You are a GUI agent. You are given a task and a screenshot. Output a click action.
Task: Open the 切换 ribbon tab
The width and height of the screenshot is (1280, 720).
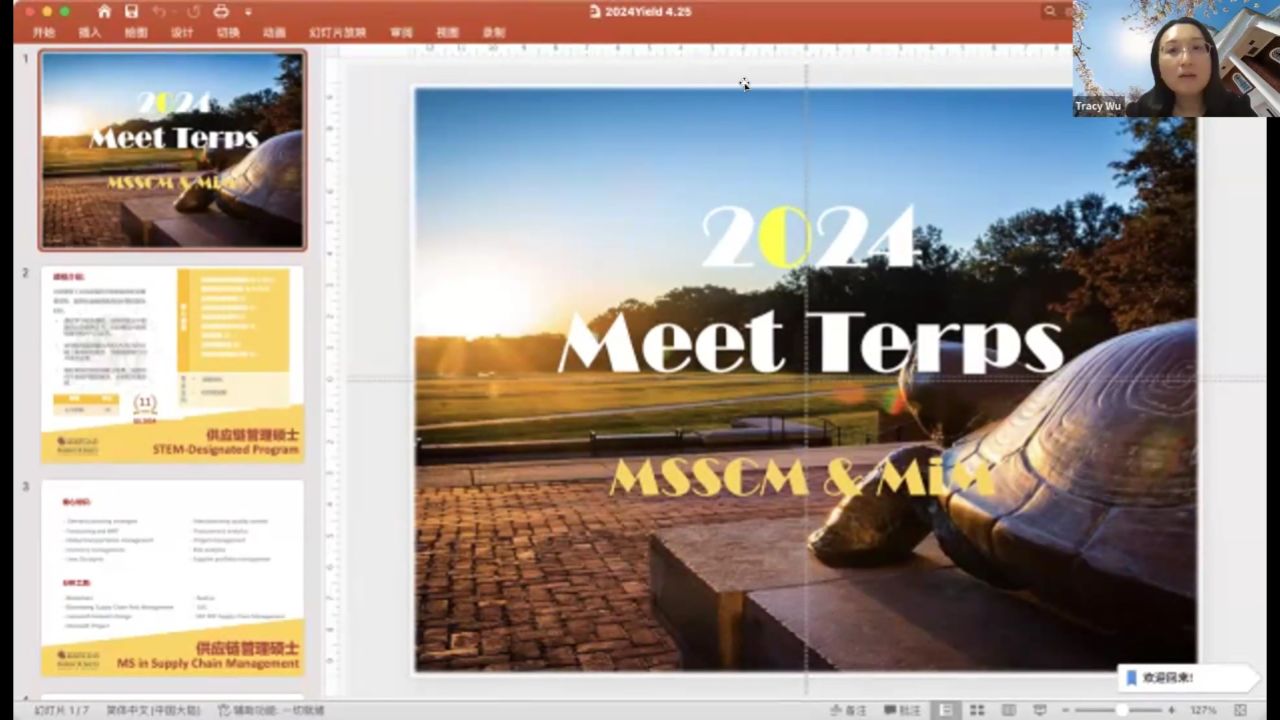[x=228, y=33]
